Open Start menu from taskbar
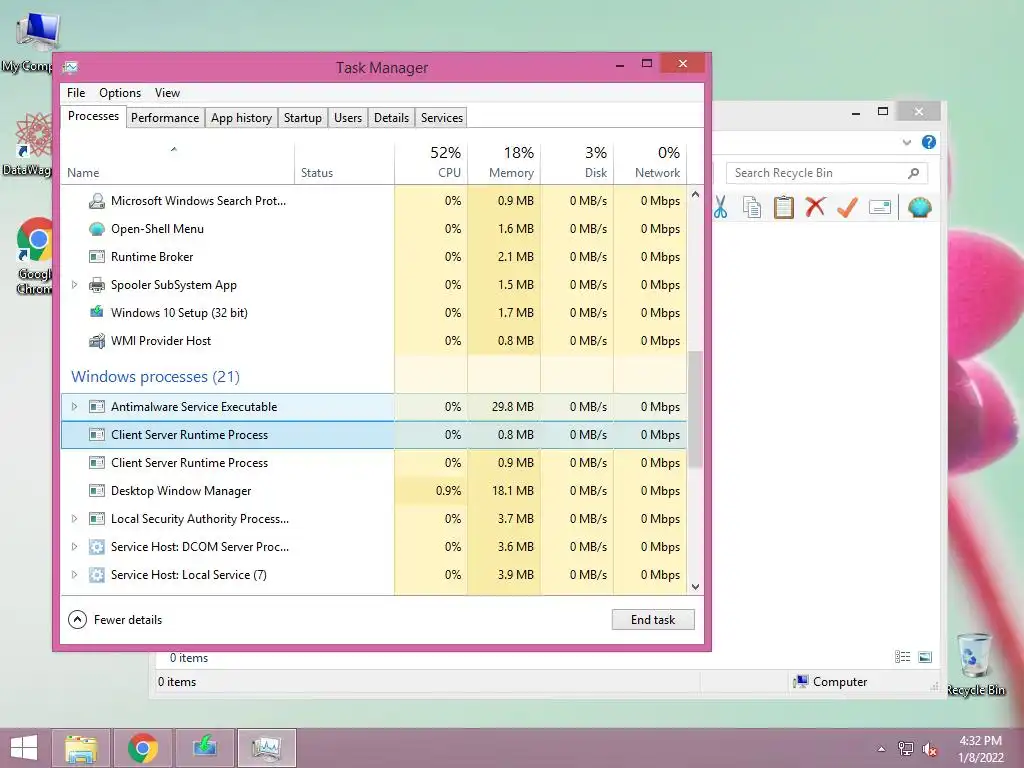This screenshot has height=768, width=1024. 24,748
